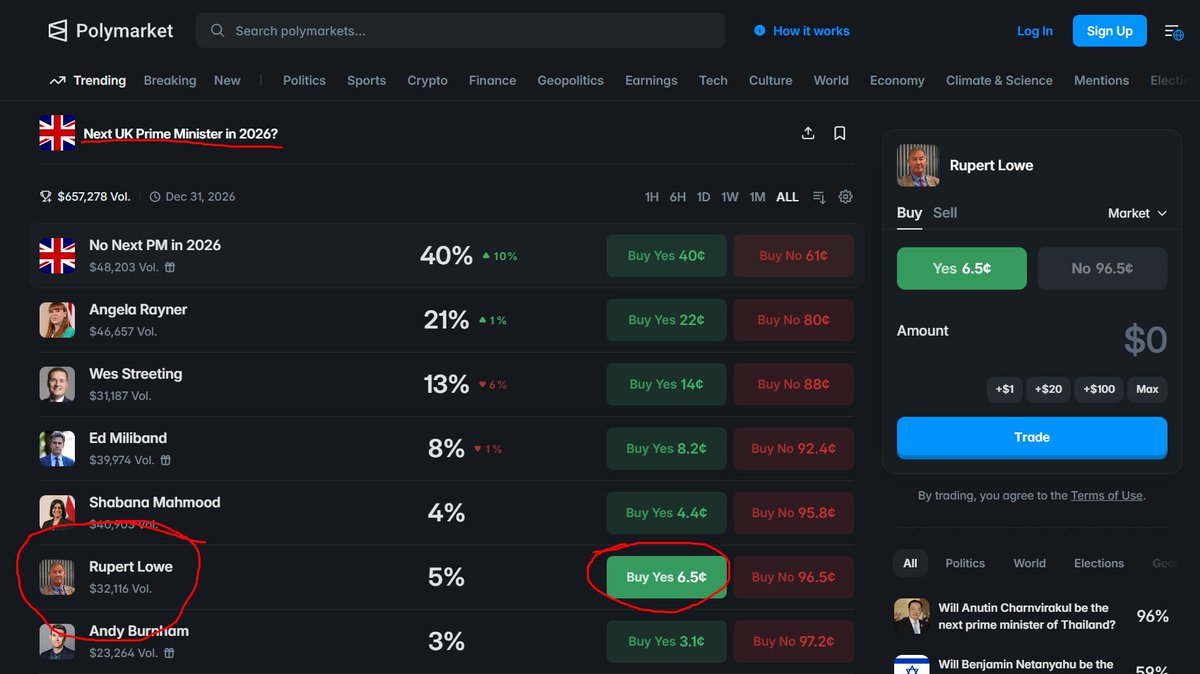
Task: Click Angela Rayner's avatar
Action: (x=57, y=320)
